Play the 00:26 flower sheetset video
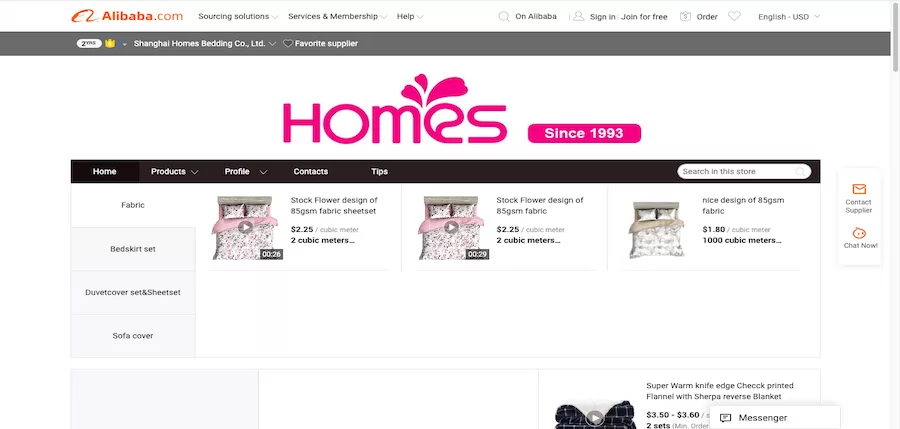Image resolution: width=900 pixels, height=429 pixels. [x=245, y=227]
